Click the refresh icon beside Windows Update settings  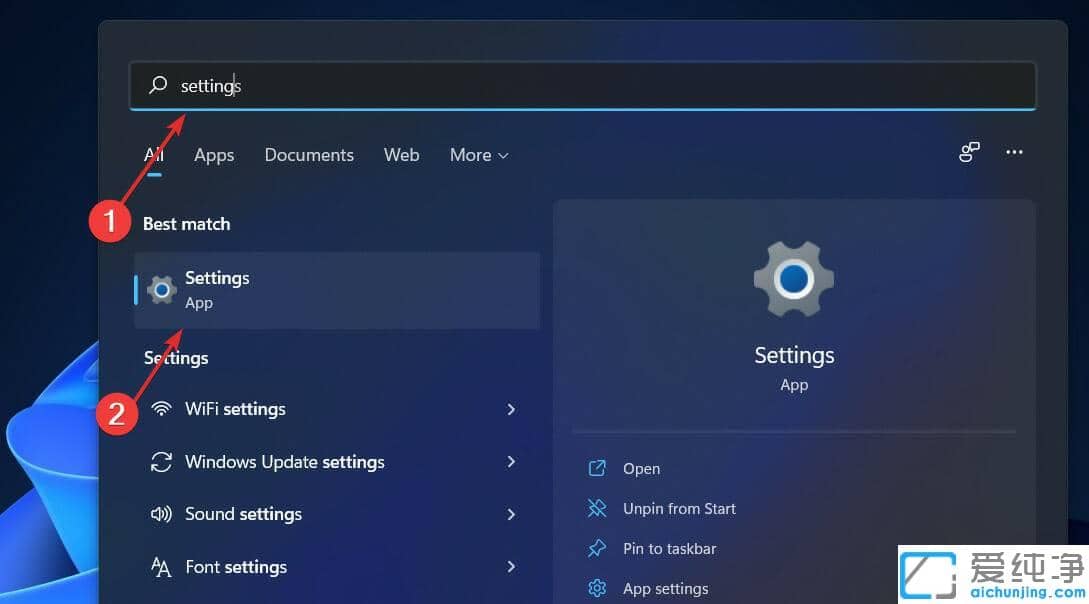pyautogui.click(x=160, y=462)
